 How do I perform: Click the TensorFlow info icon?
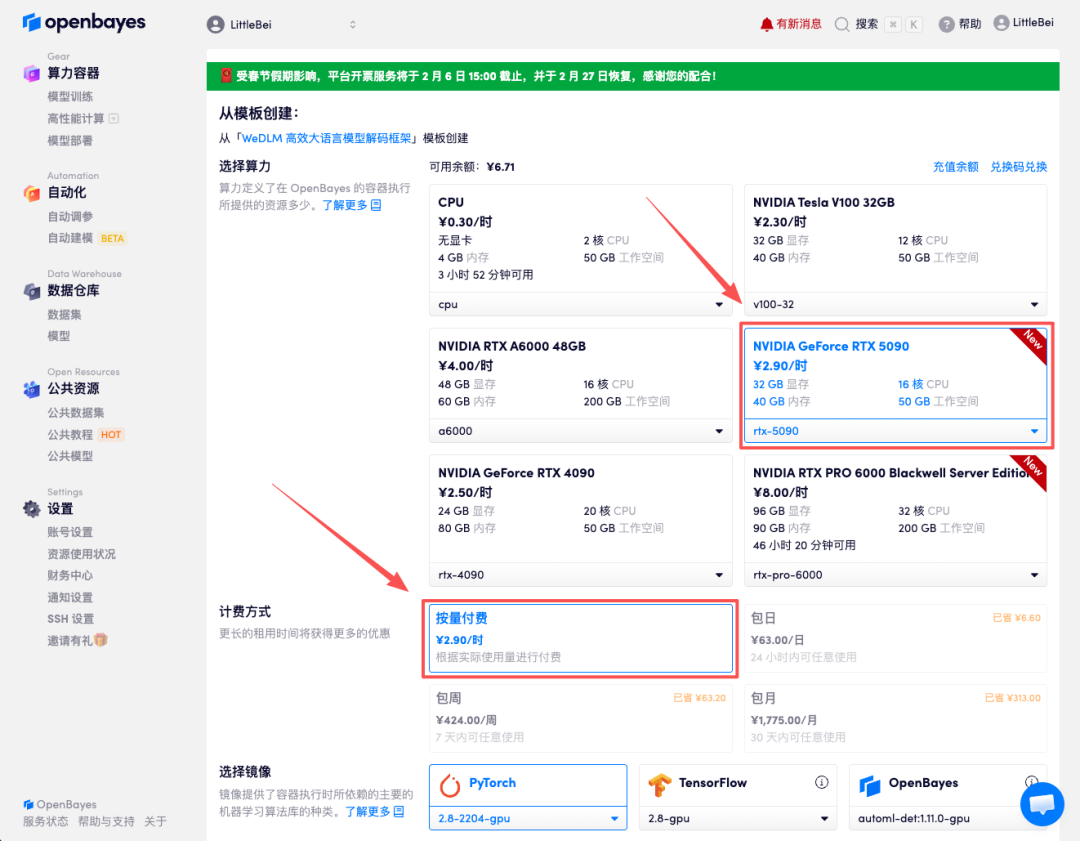(821, 782)
